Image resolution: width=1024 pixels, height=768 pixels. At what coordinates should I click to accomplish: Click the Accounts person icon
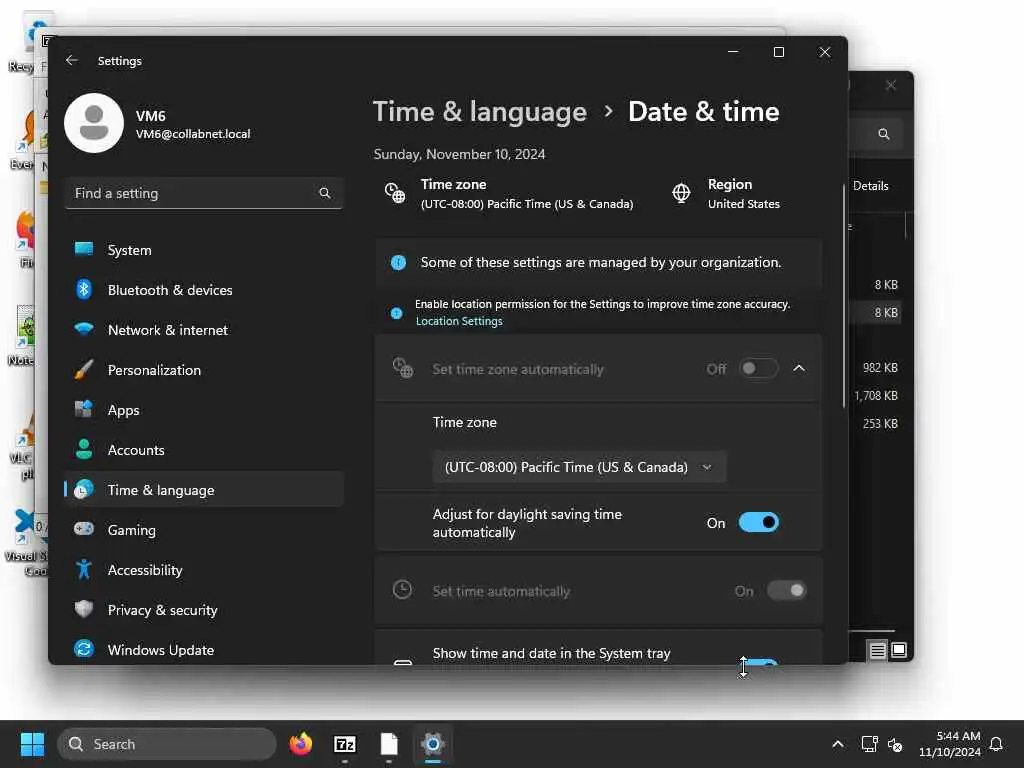[84, 449]
